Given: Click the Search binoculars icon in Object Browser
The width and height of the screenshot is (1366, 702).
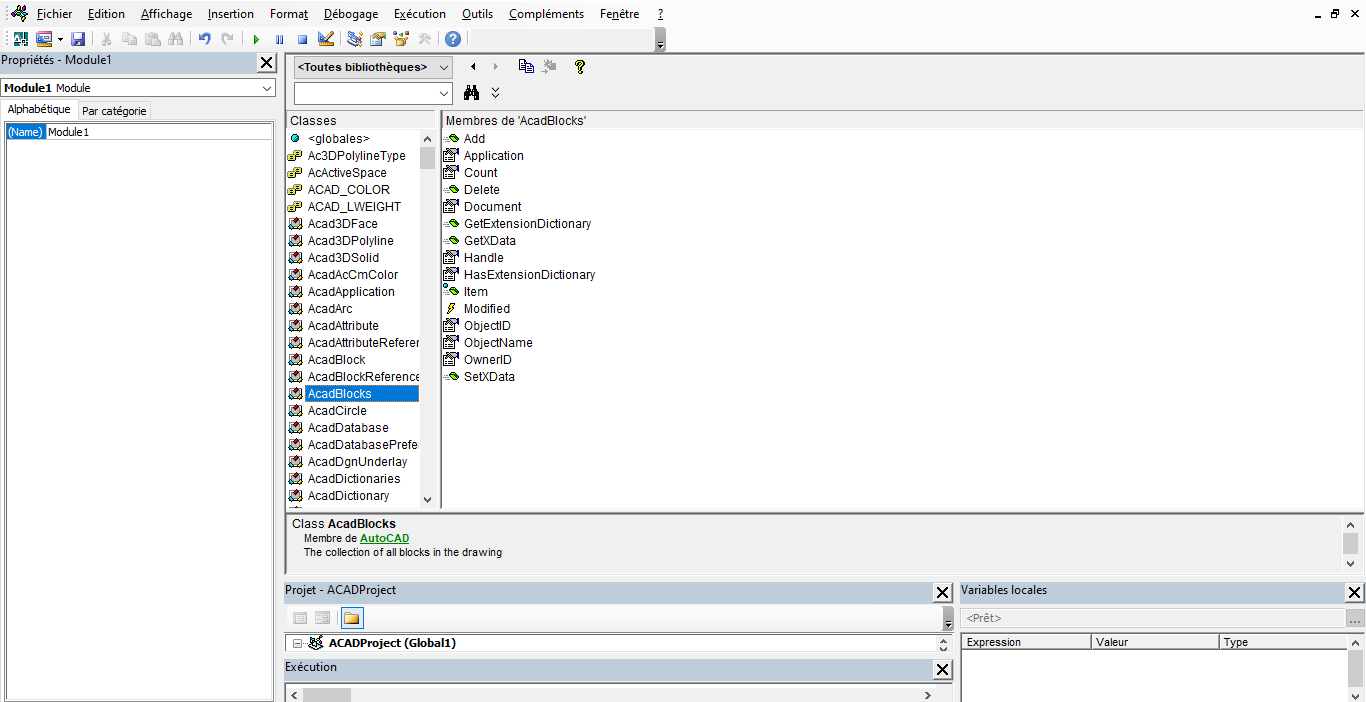Looking at the screenshot, I should 472,92.
